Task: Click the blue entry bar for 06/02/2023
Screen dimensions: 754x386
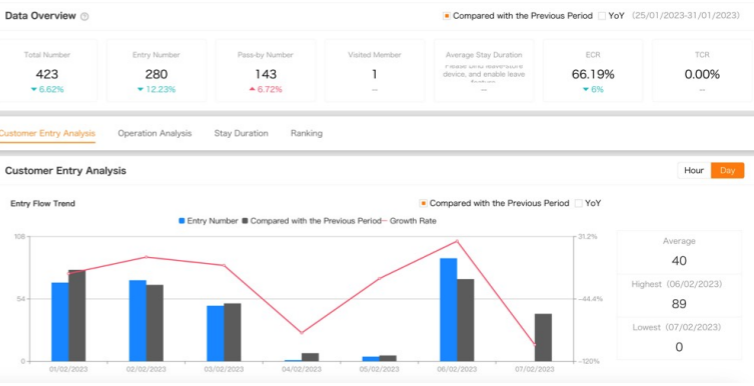Action: tap(448, 310)
